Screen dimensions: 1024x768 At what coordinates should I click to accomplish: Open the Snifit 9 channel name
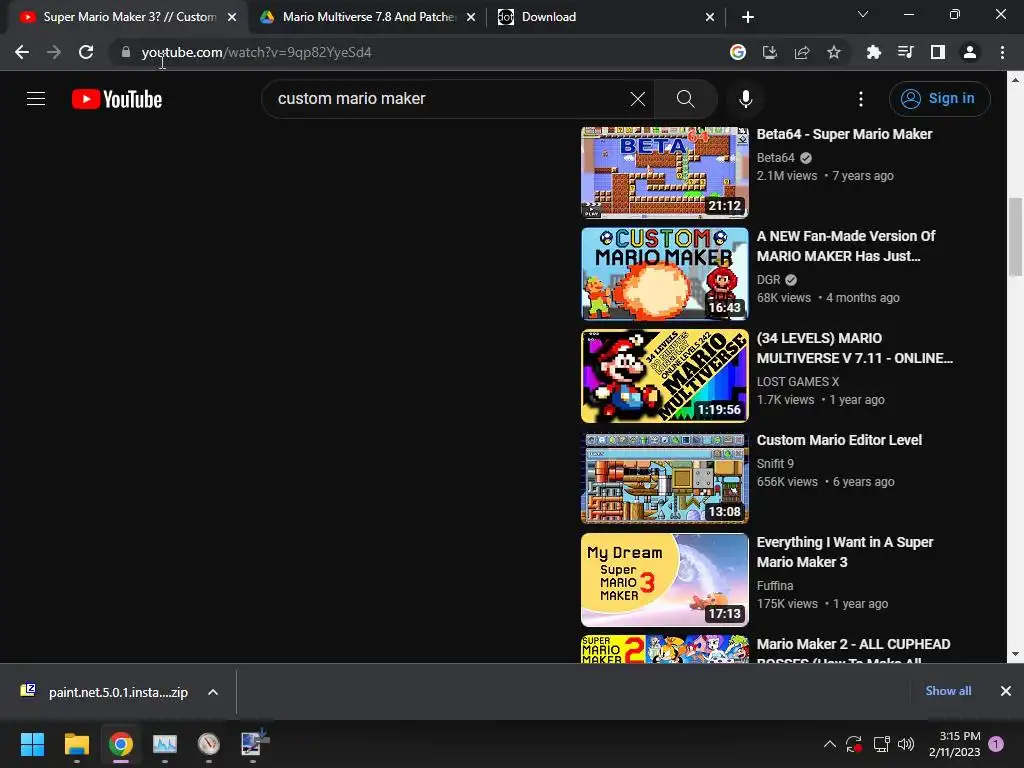775,464
